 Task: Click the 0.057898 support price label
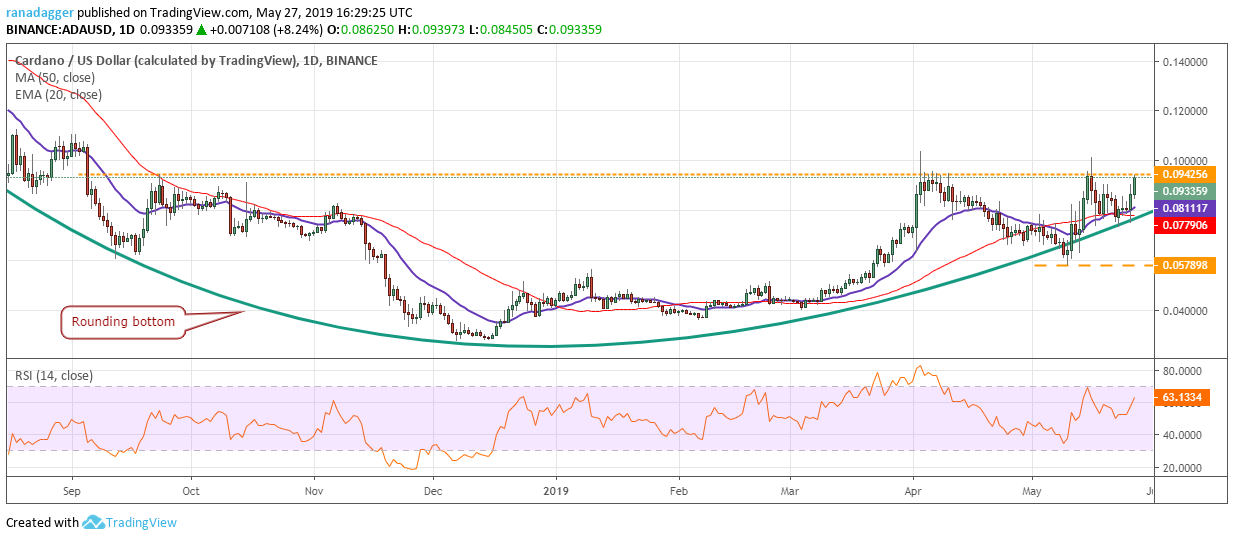[x=1185, y=265]
